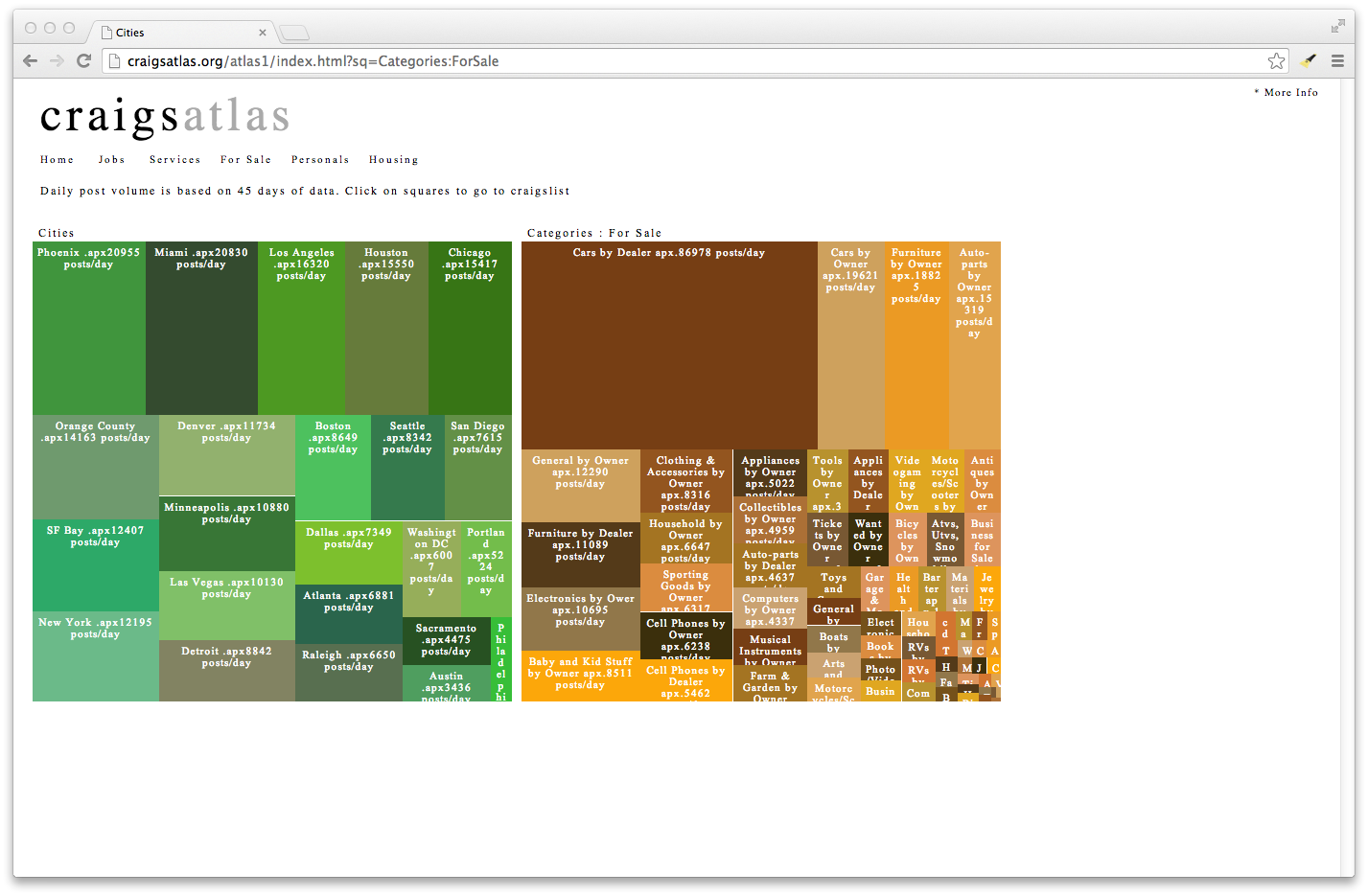Click the Portland city square
The width and height of the screenshot is (1368, 896).
pyautogui.click(x=487, y=569)
